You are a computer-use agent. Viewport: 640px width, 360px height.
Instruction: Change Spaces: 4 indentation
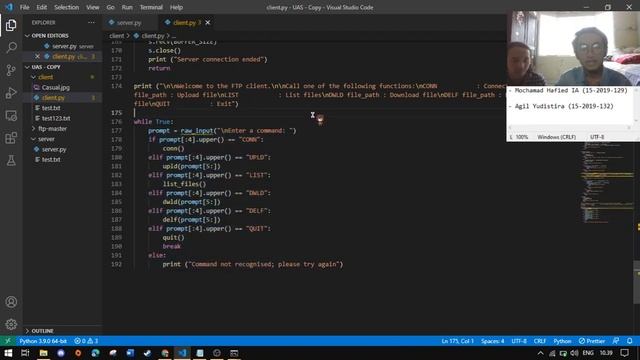[x=492, y=341]
